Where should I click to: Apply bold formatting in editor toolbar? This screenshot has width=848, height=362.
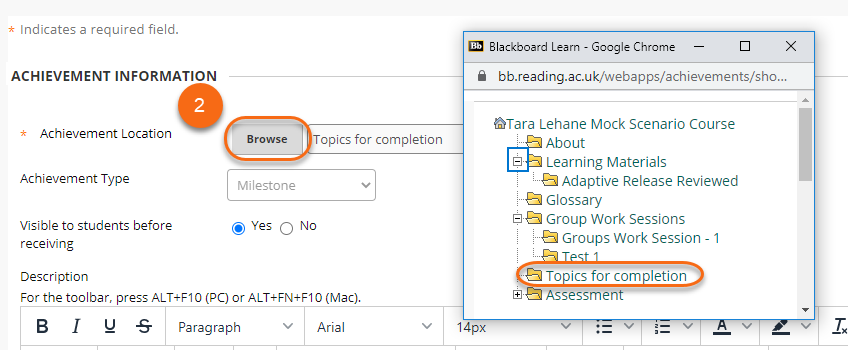42,326
